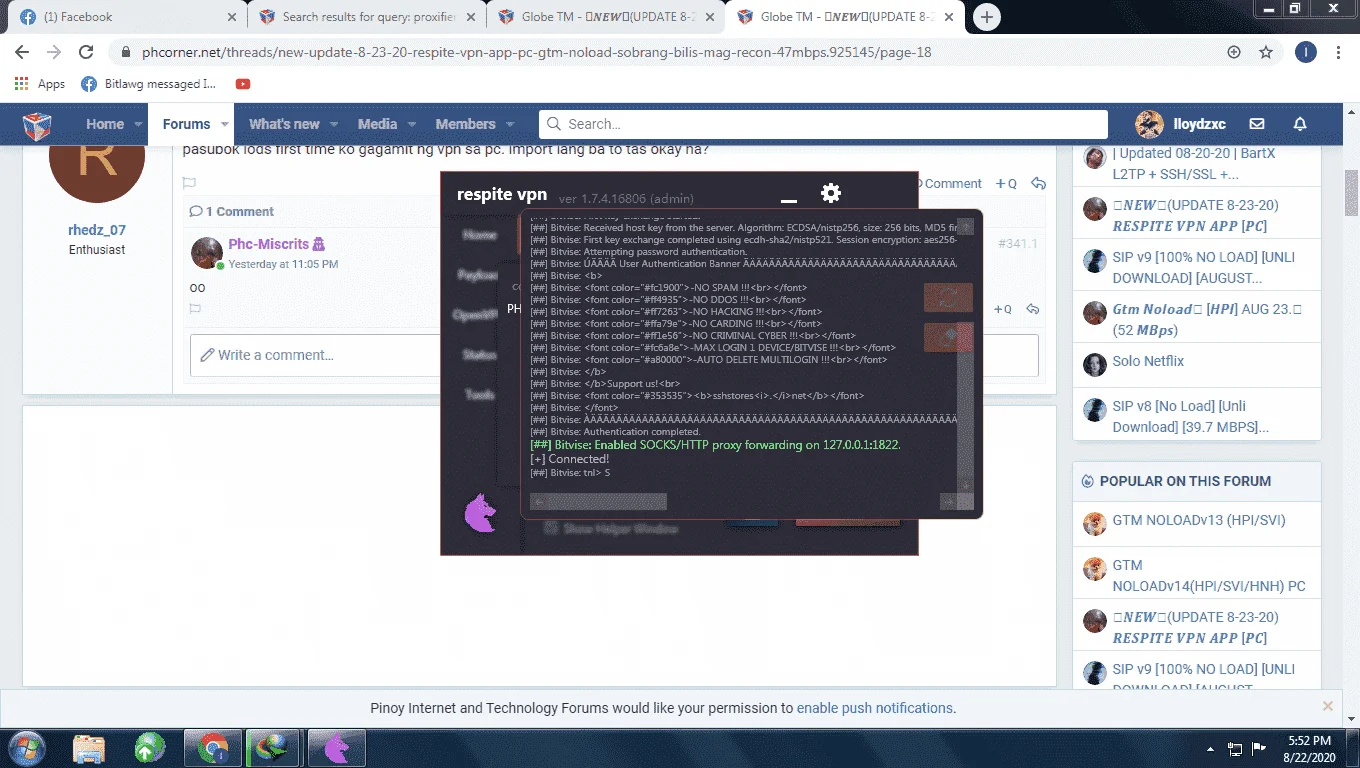Open the Media nav item
1360x768 pixels.
click(x=377, y=124)
